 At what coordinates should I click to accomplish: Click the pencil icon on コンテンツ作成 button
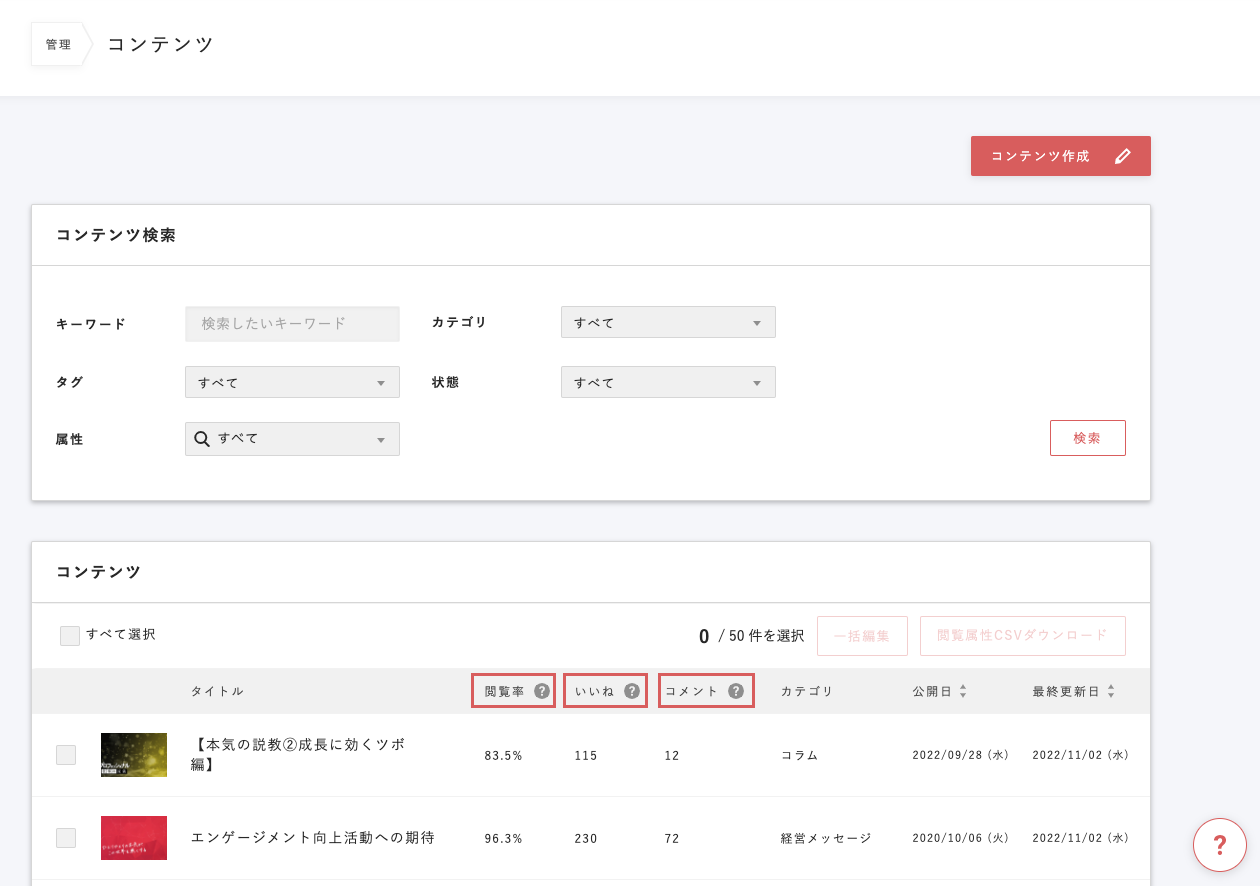point(1123,156)
